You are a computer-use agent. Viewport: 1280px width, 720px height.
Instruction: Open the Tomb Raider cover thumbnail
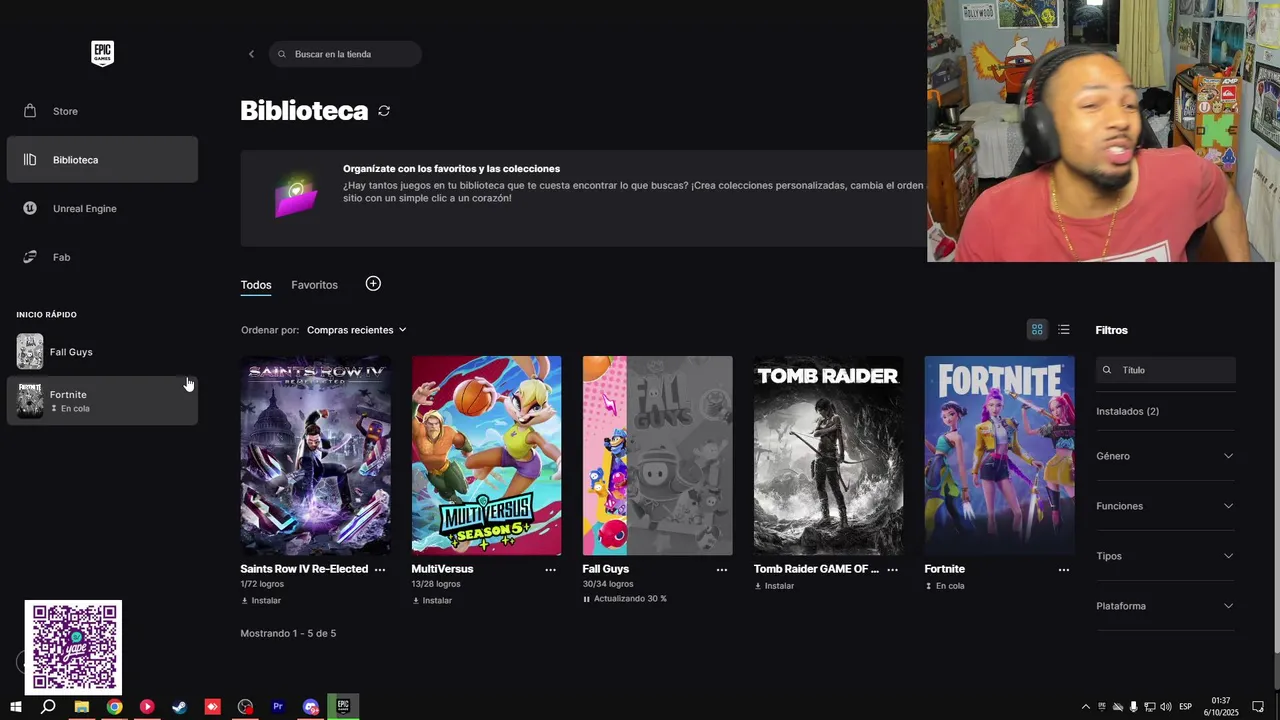pyautogui.click(x=828, y=455)
